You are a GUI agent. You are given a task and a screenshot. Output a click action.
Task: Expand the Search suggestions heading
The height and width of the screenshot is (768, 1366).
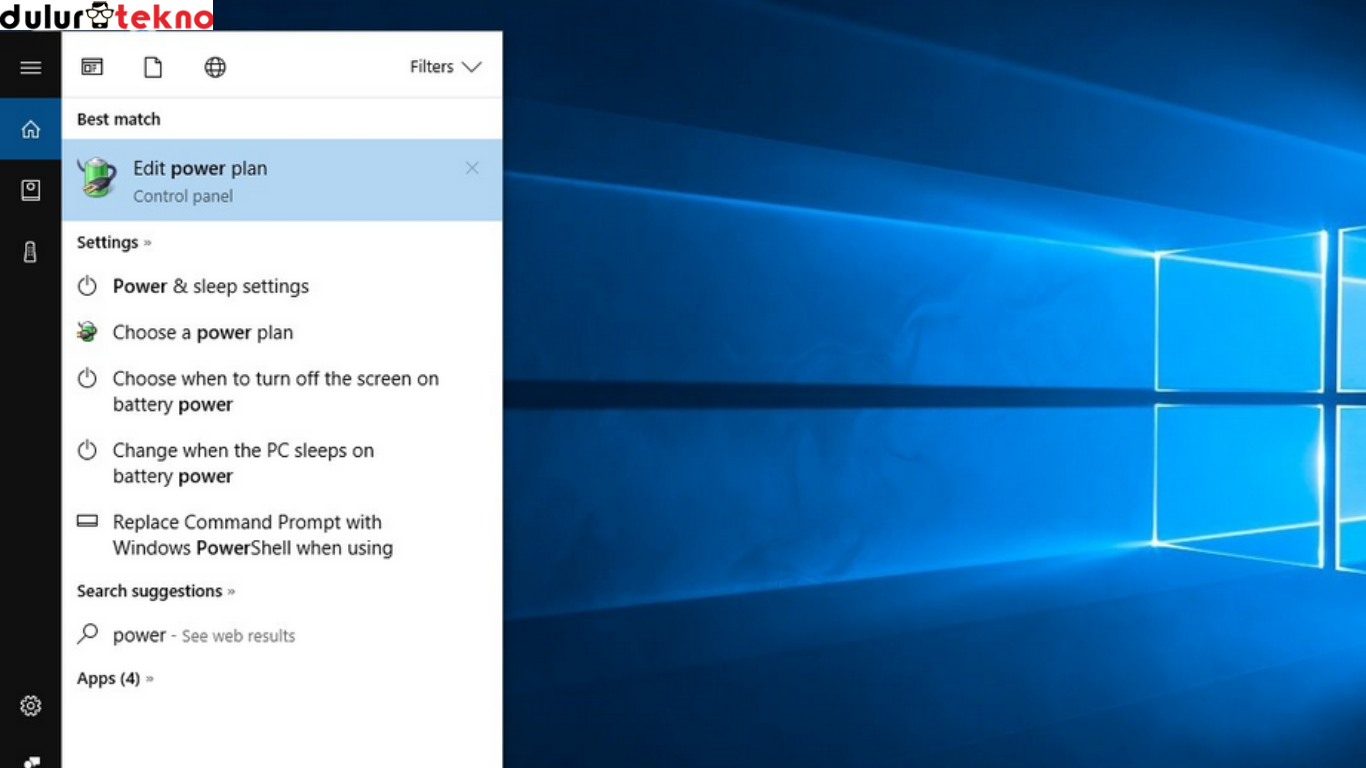click(x=156, y=591)
